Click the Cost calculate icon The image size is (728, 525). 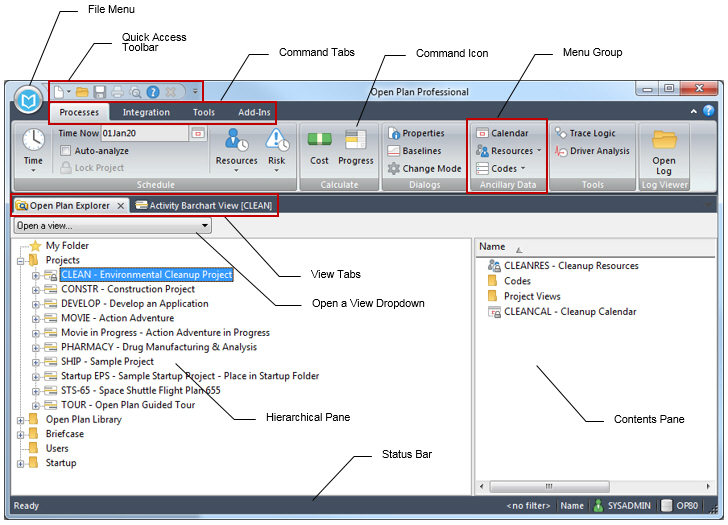point(319,145)
